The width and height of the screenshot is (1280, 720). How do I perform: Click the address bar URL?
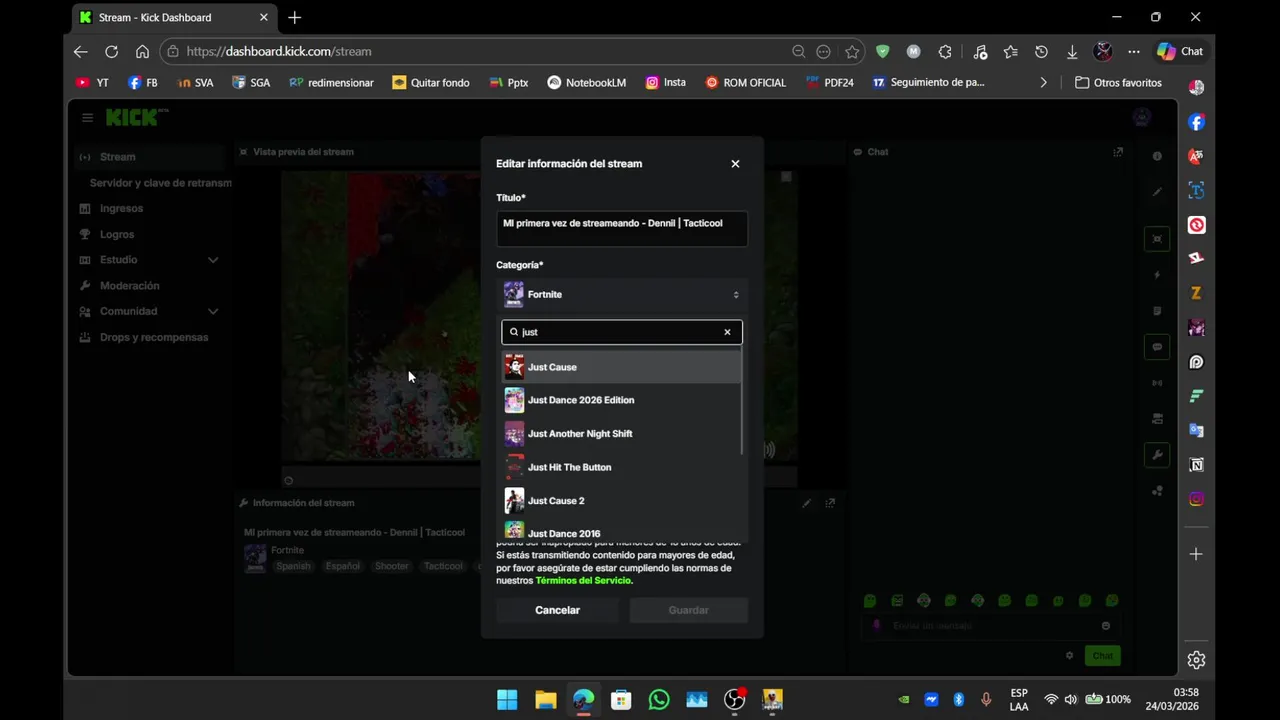pos(279,51)
